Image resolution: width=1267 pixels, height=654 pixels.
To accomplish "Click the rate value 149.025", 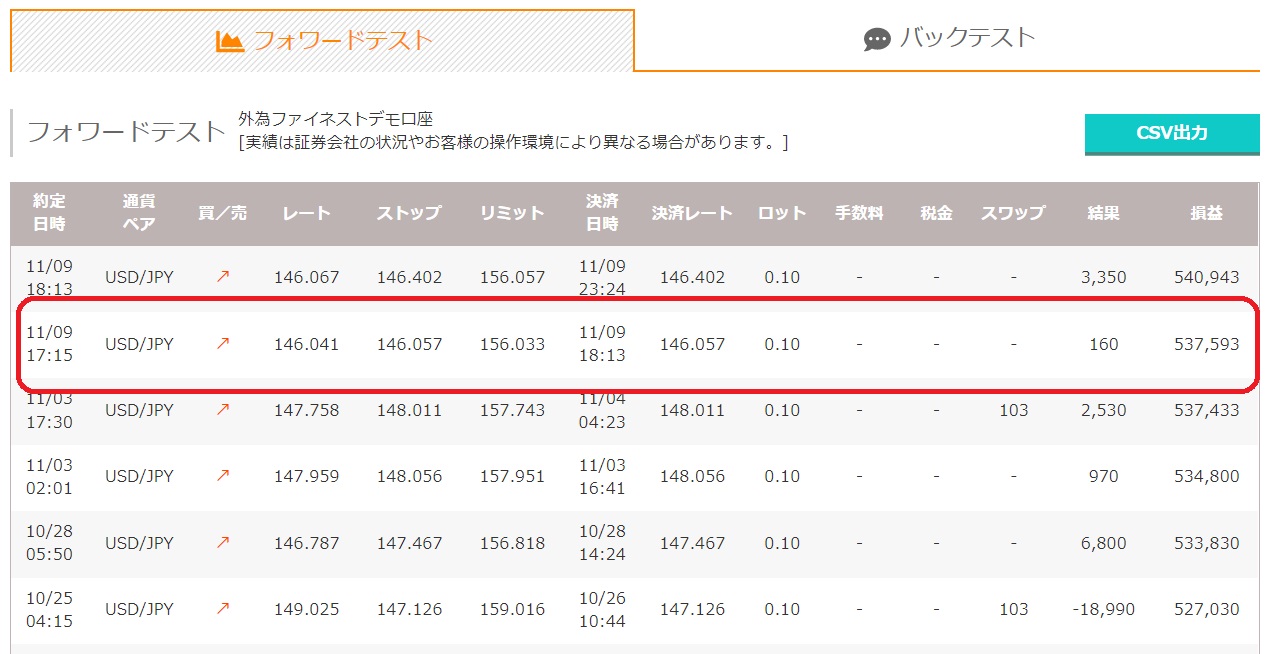I will [306, 609].
